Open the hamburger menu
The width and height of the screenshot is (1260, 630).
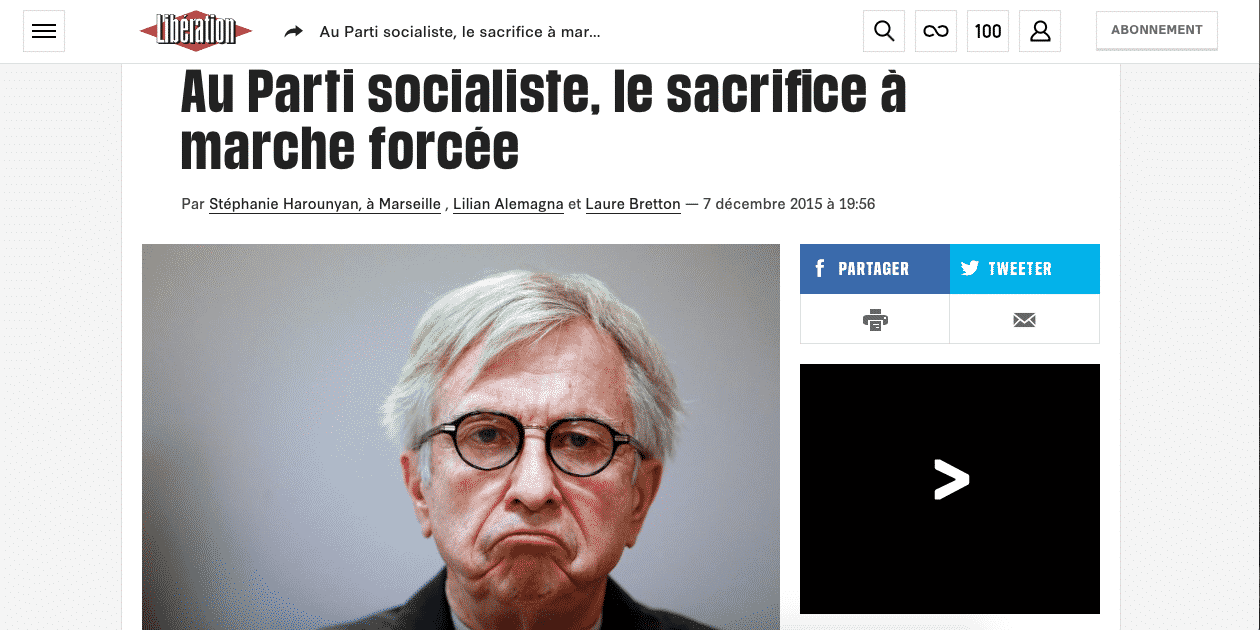click(x=44, y=31)
